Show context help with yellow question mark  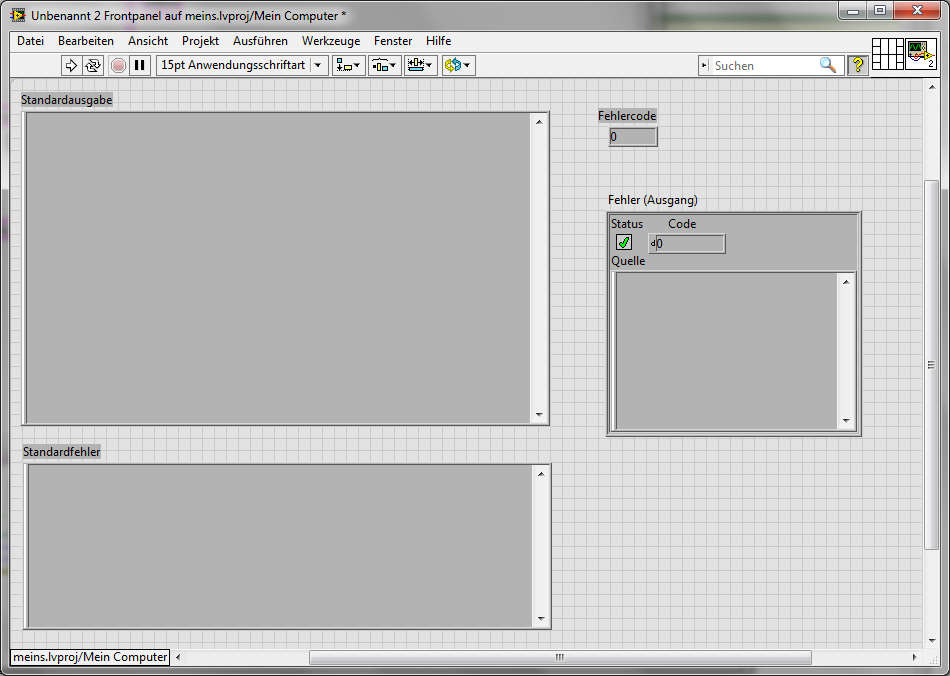pyautogui.click(x=857, y=65)
